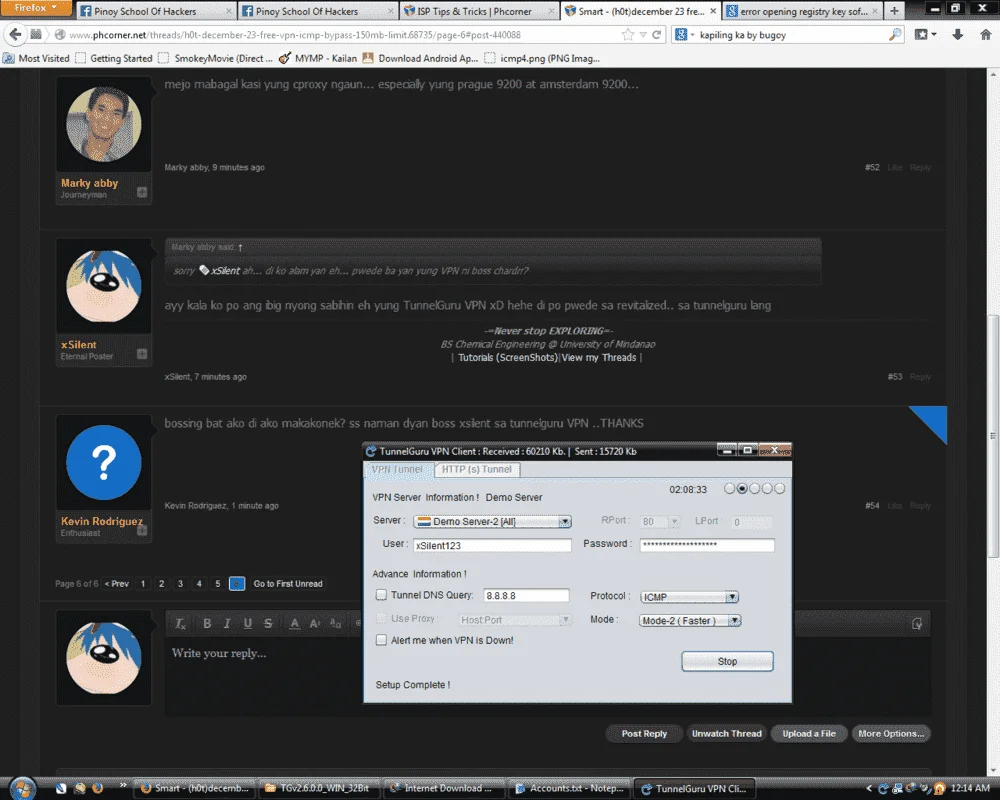Open the URL history dropdown arrow
The image size is (1000, 800).
tap(643, 34)
